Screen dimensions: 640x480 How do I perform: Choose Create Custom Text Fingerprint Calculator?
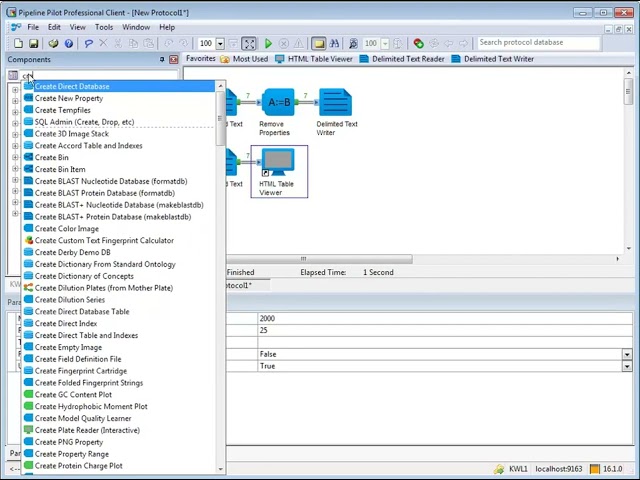point(118,240)
